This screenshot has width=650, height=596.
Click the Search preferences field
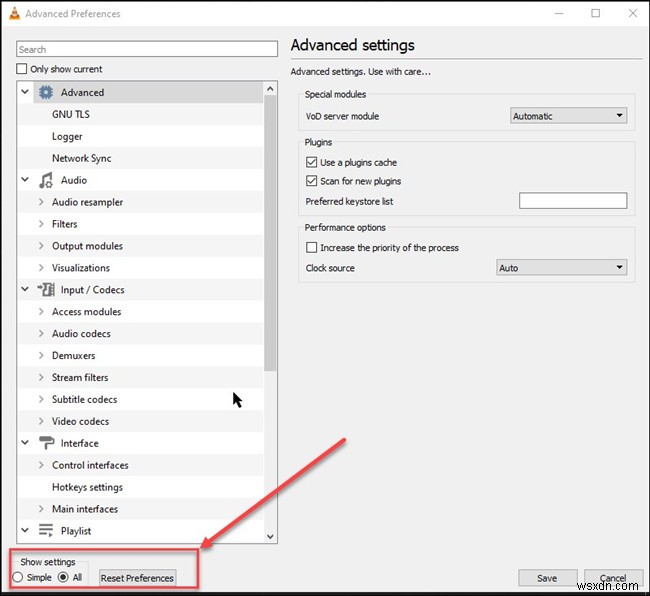click(147, 49)
